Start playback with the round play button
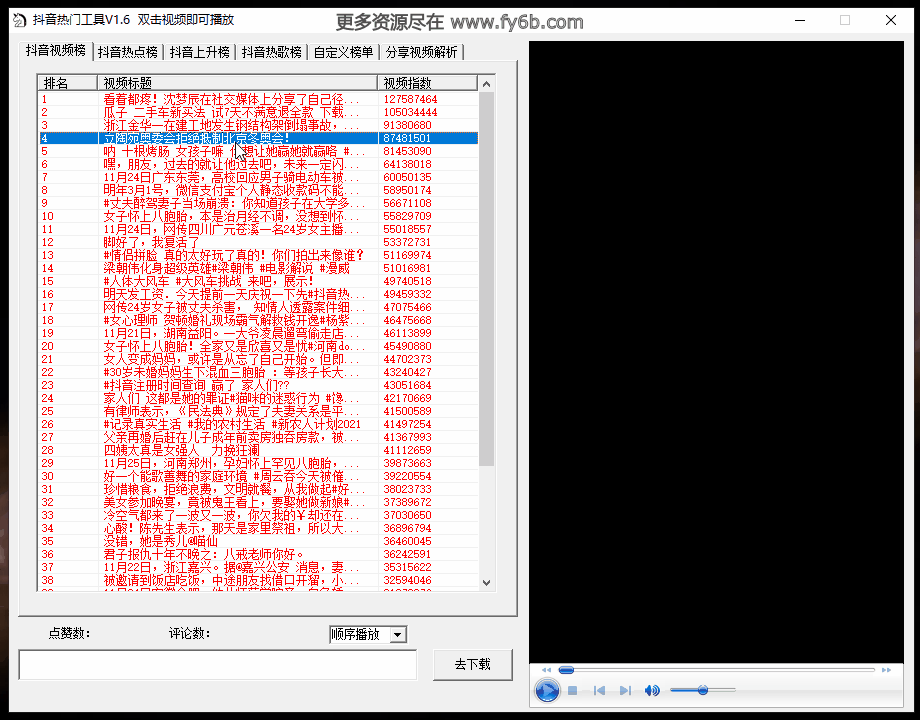Viewport: 920px width, 720px height. (547, 690)
